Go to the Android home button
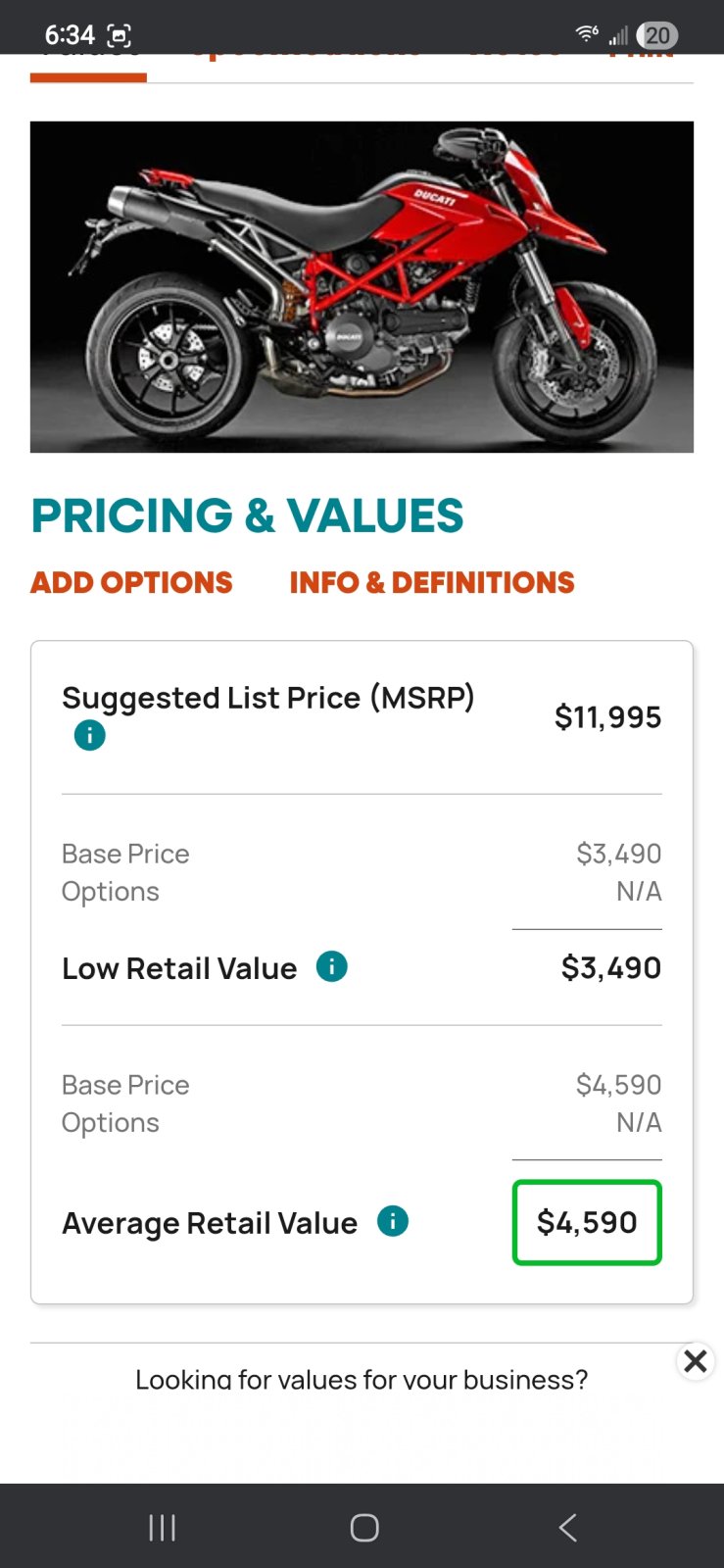Viewport: 724px width, 1568px height. tap(364, 1527)
